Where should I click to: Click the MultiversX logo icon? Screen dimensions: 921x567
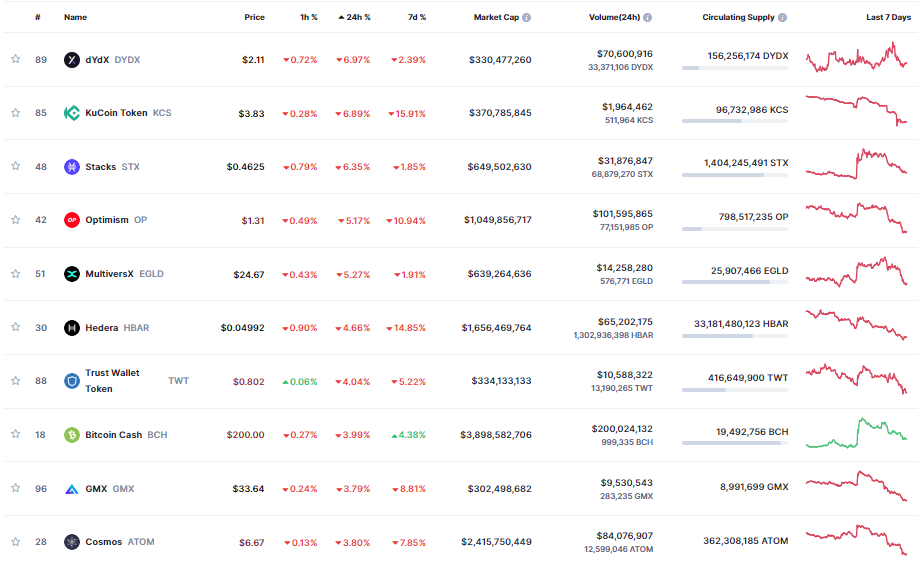pyautogui.click(x=72, y=274)
